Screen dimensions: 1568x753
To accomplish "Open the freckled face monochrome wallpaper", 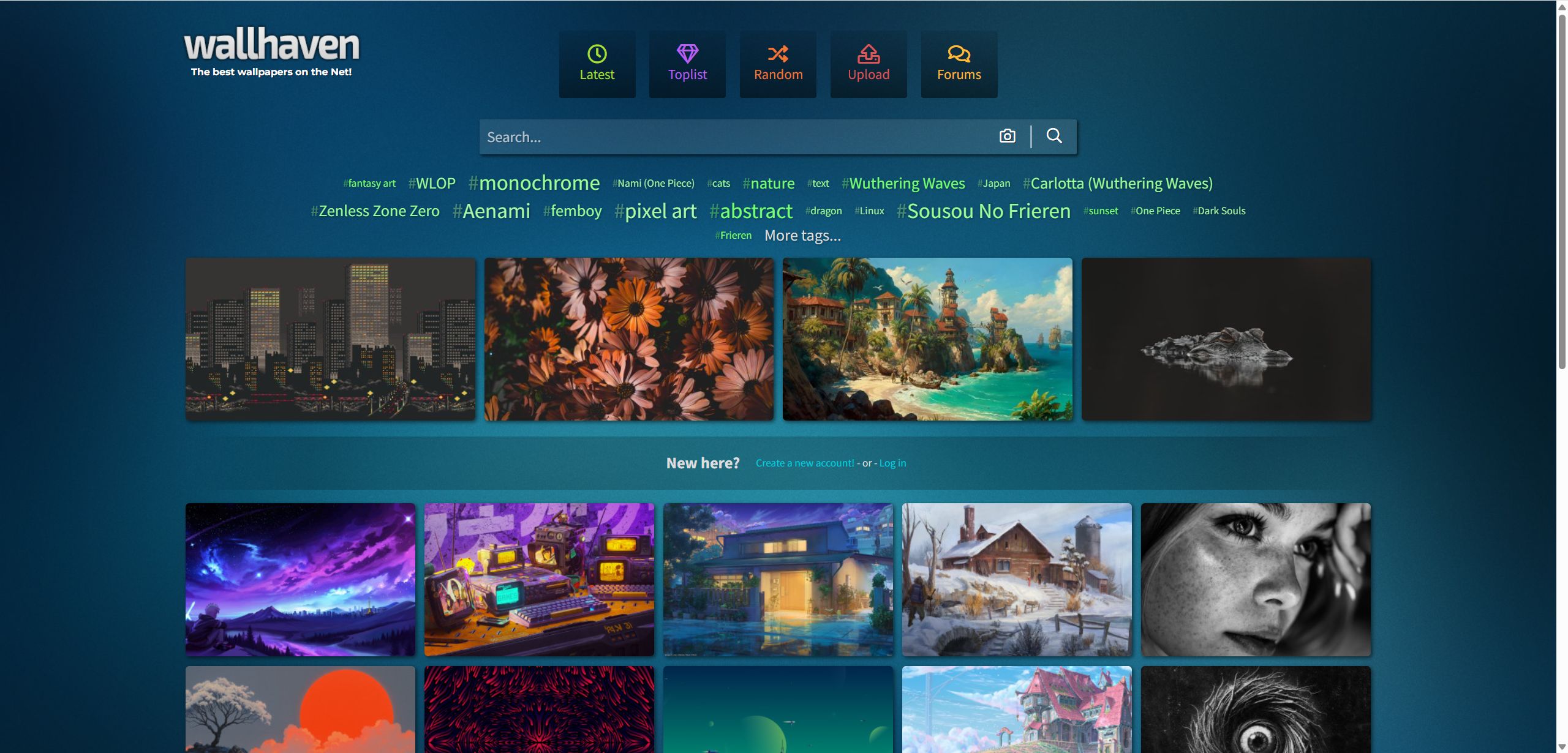I will pyautogui.click(x=1256, y=580).
